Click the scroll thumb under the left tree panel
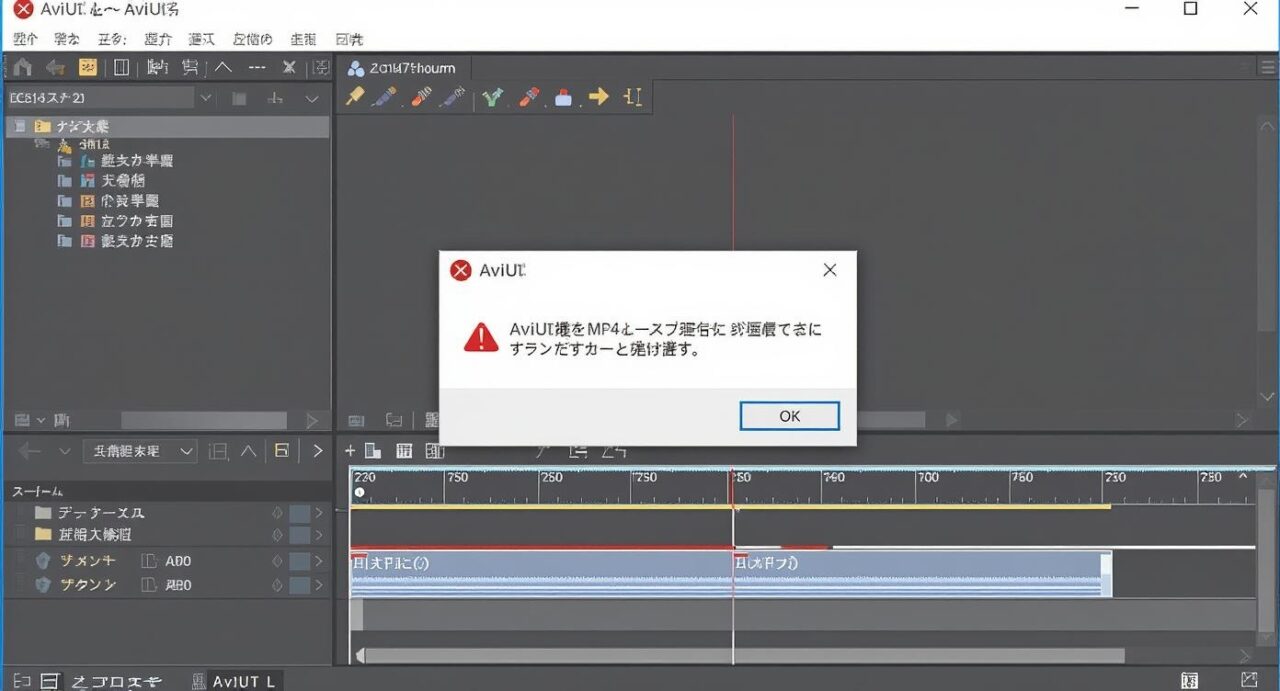1280x691 pixels. point(204,421)
